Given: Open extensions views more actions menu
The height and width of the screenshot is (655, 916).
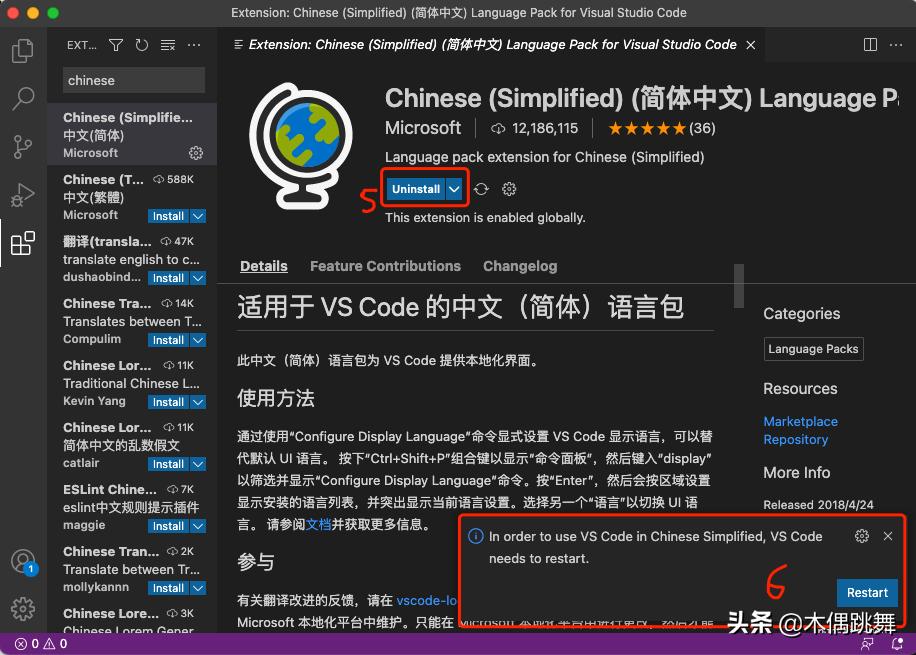Looking at the screenshot, I should [194, 45].
